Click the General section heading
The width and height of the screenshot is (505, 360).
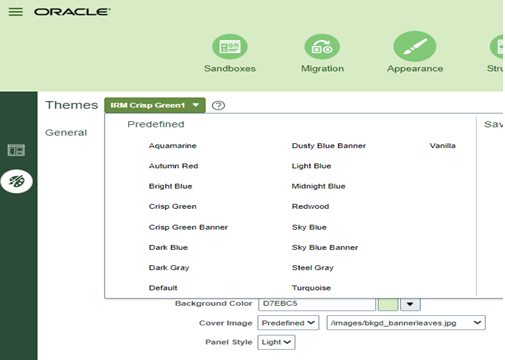coord(66,133)
